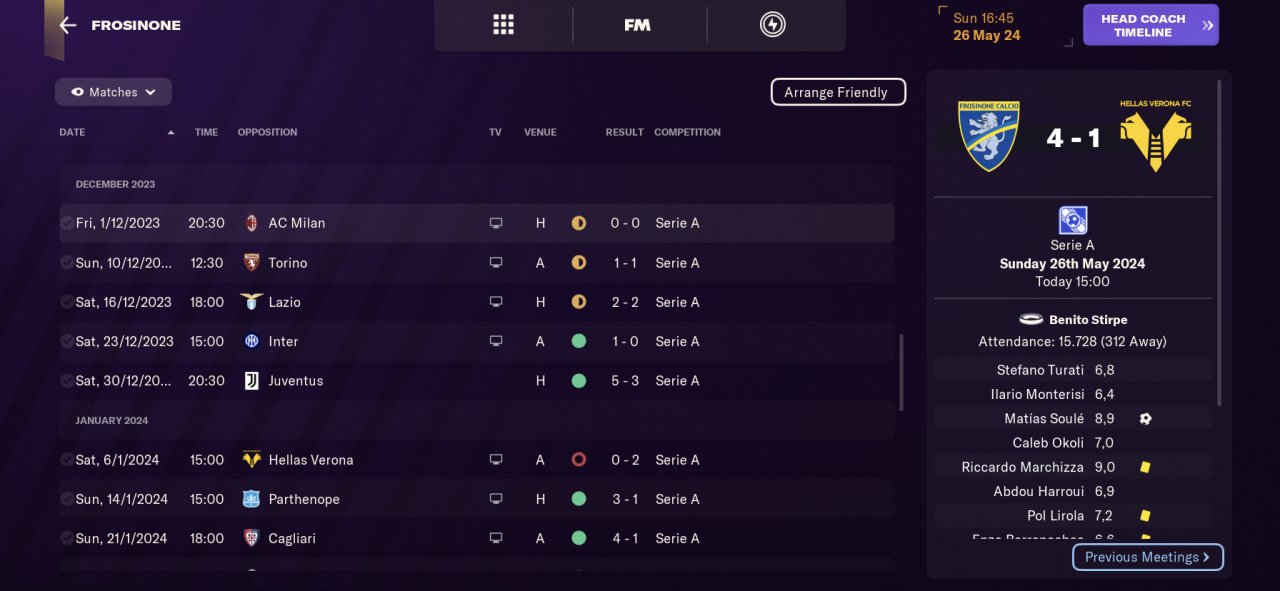Click the TV icon on the Torino match

click(x=495, y=263)
